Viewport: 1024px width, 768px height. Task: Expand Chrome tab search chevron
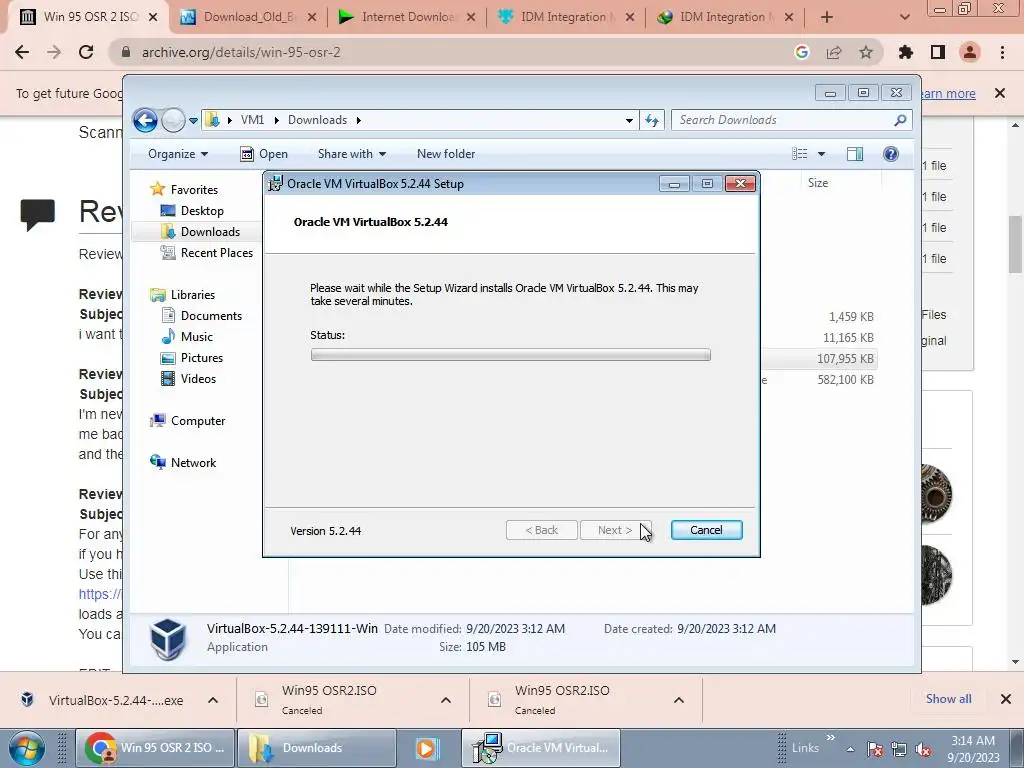point(904,17)
